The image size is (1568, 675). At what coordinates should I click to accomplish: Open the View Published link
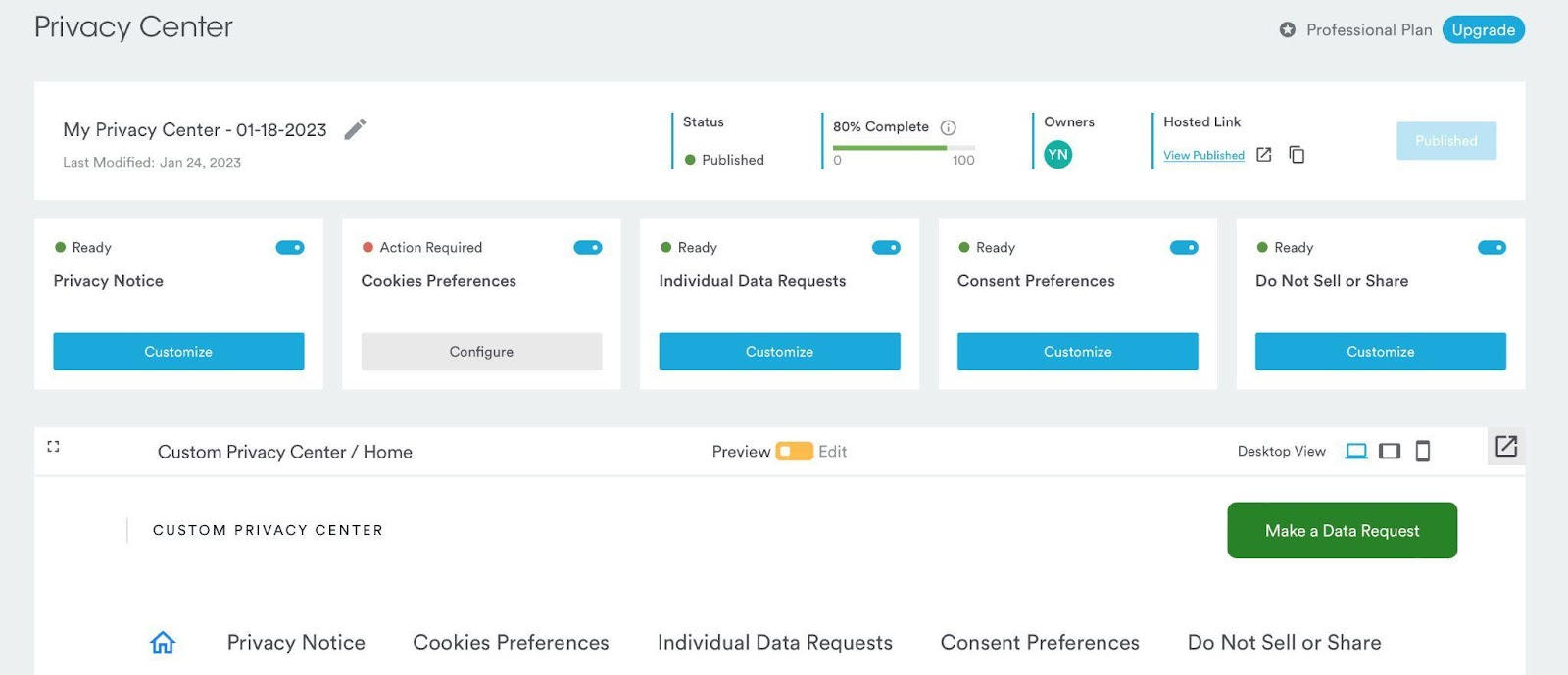(x=1203, y=155)
